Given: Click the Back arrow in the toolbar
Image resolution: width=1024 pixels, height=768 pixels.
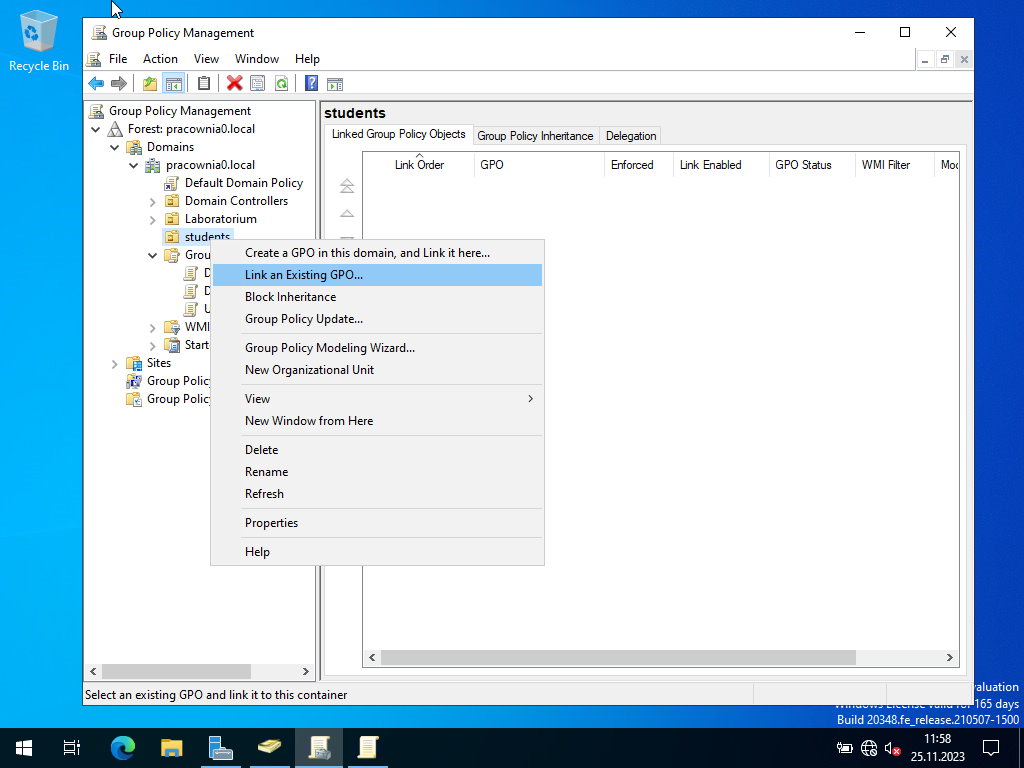Looking at the screenshot, I should click(96, 84).
